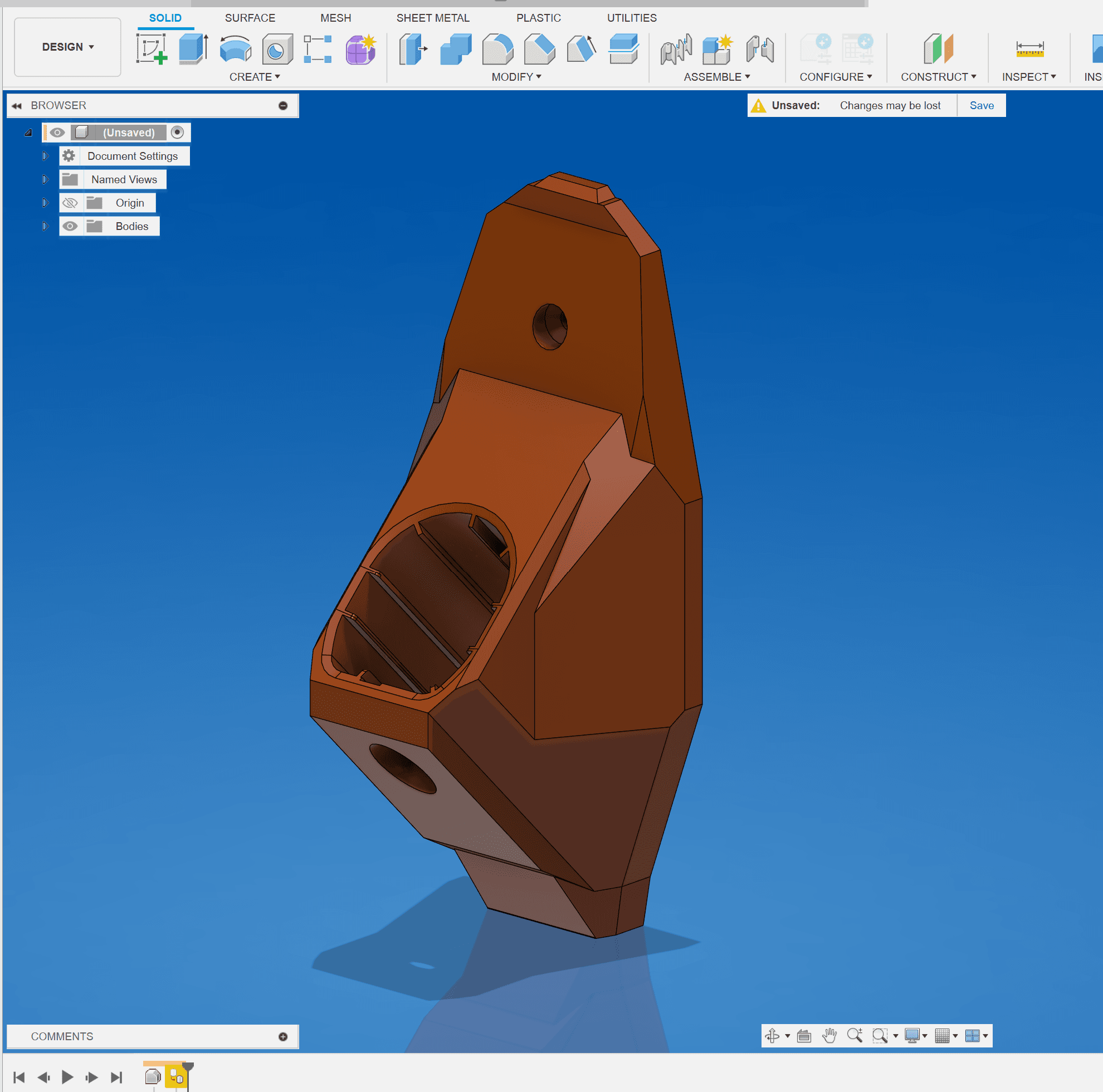This screenshot has height=1092, width=1103.
Task: Select the first timeline feature
Action: coord(153,1076)
